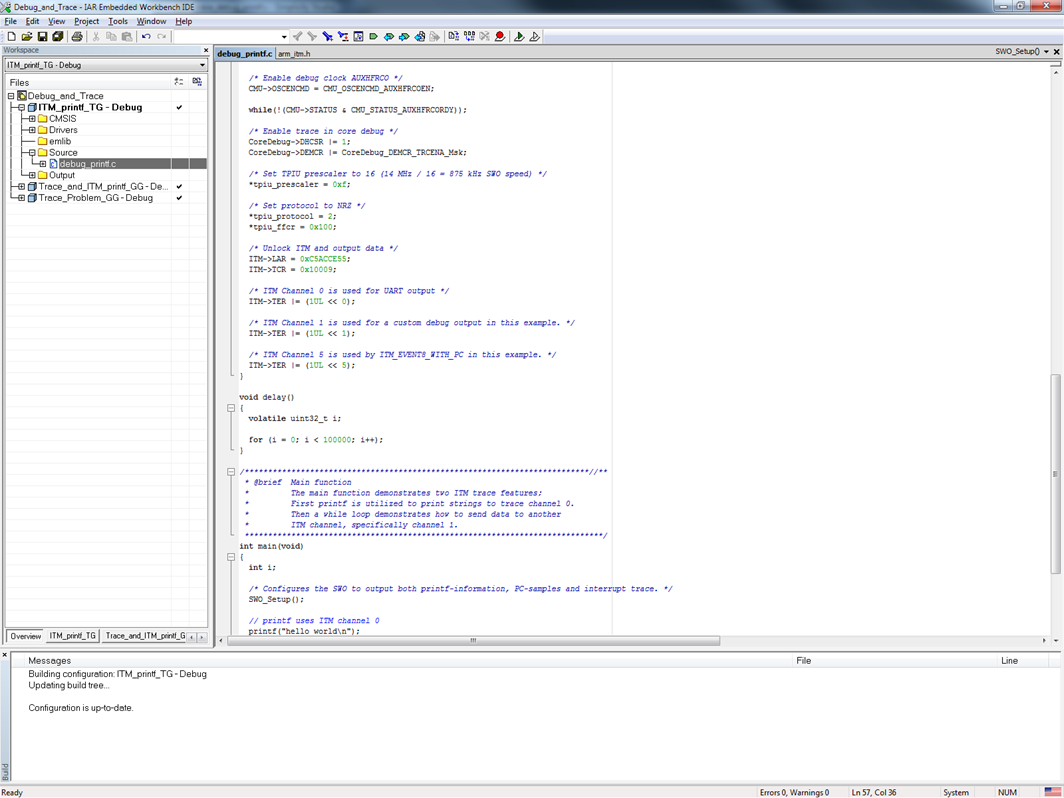Open the workspace configuration dropdown

click(x=202, y=65)
